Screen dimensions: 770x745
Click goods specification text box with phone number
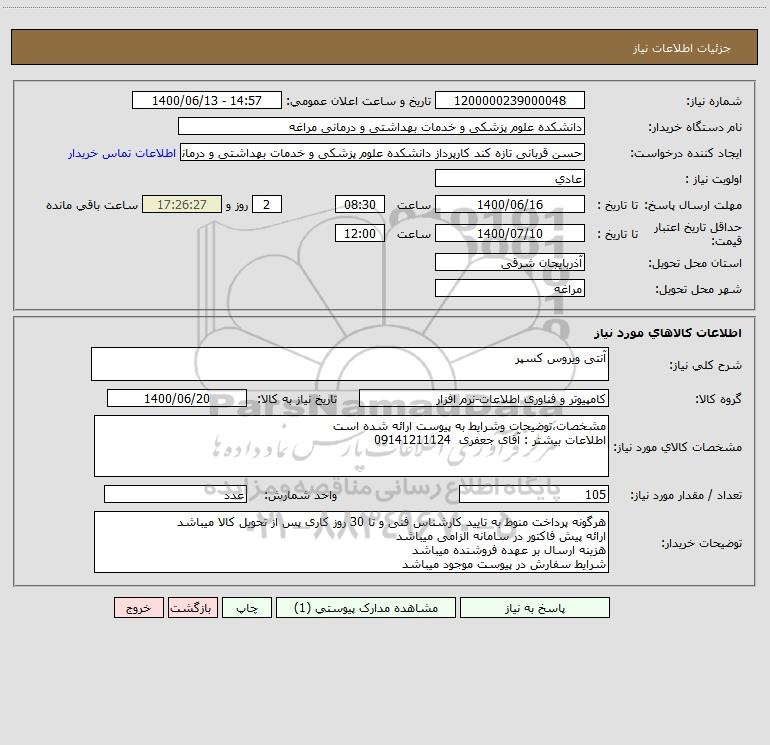[351, 446]
